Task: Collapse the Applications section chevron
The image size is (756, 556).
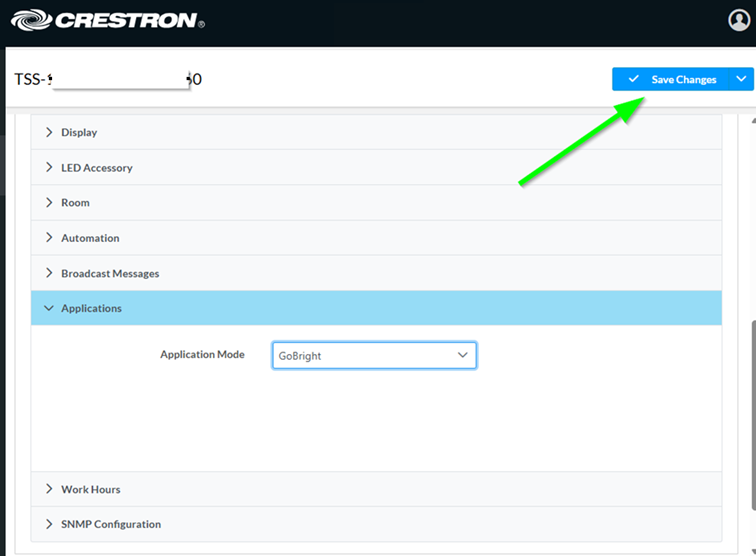Action: (49, 308)
